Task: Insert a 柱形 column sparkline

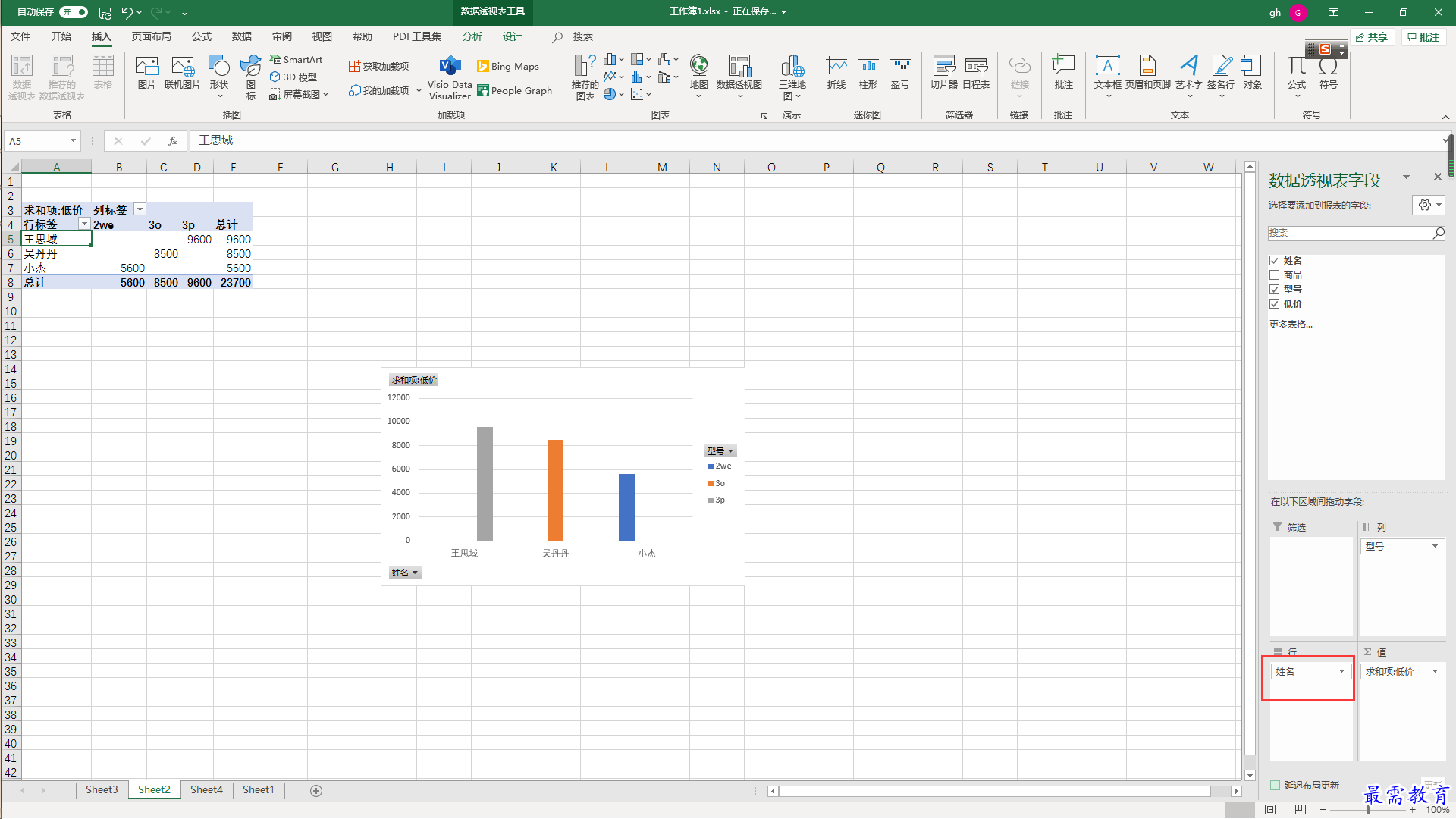Action: [868, 73]
